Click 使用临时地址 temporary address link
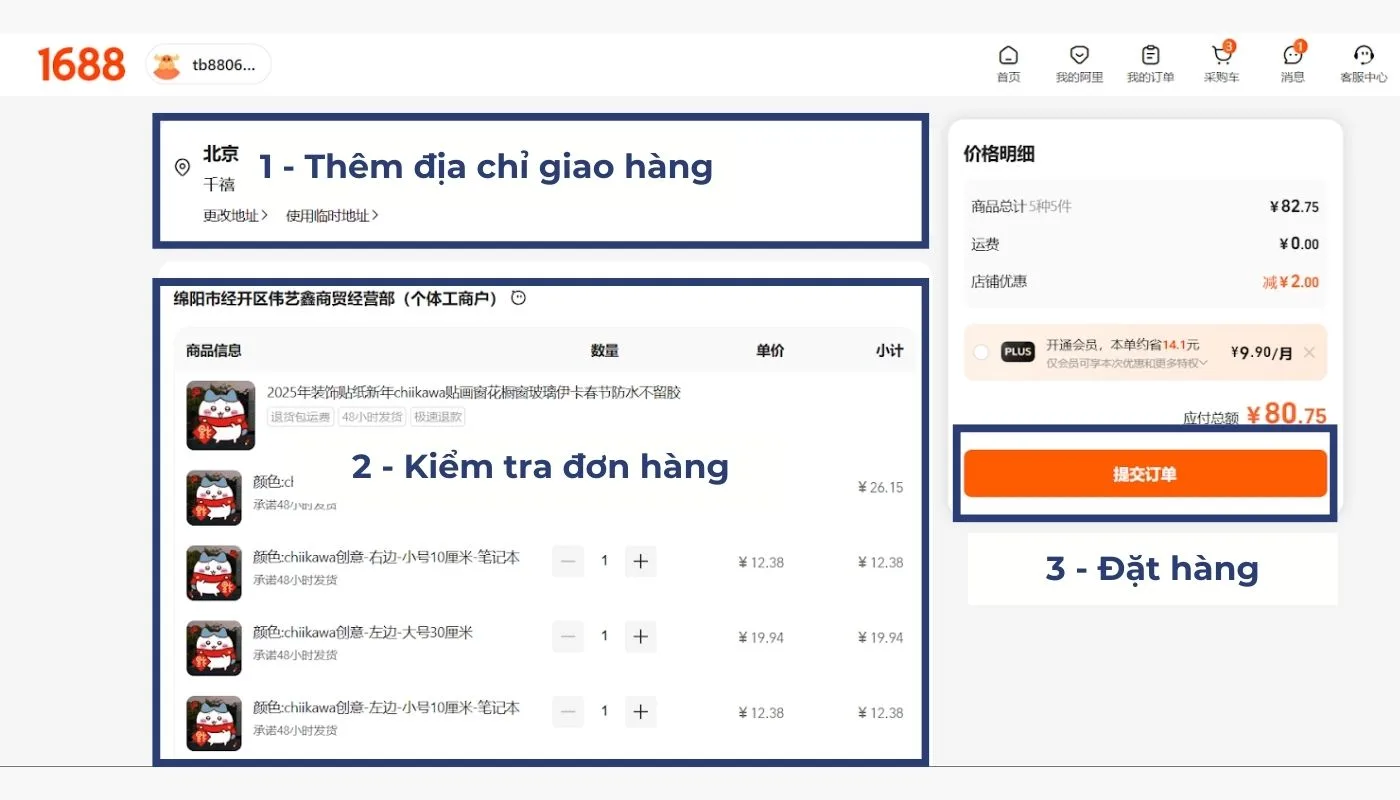 (332, 215)
